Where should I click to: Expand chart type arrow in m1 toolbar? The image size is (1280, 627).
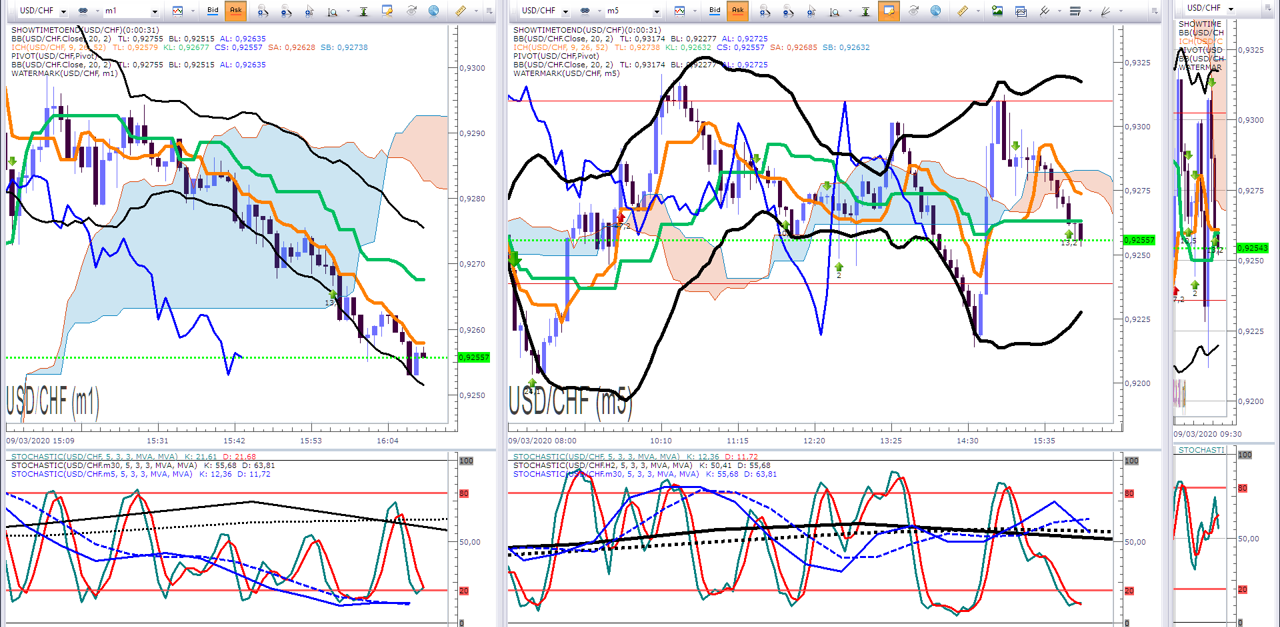[x=193, y=11]
